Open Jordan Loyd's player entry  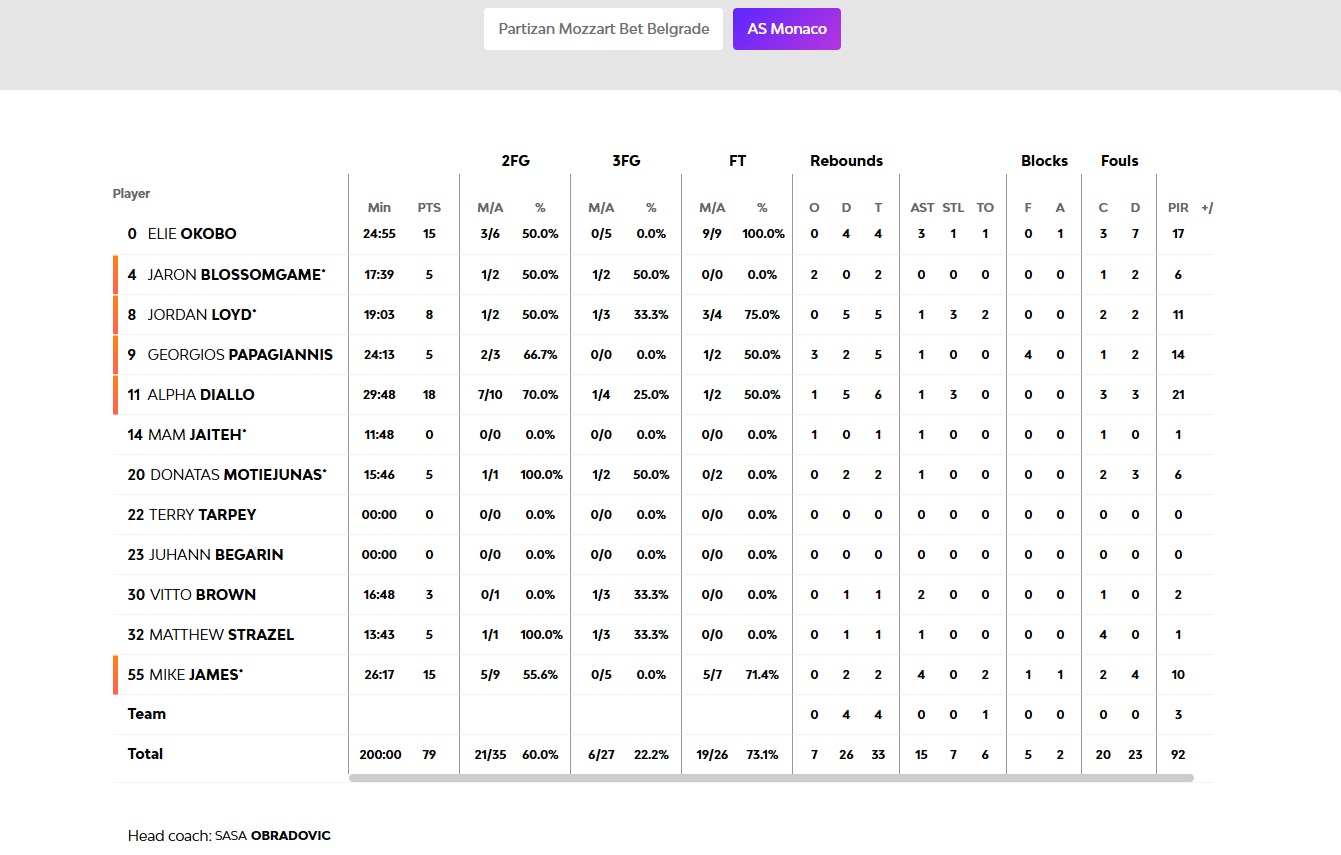[x=201, y=314]
